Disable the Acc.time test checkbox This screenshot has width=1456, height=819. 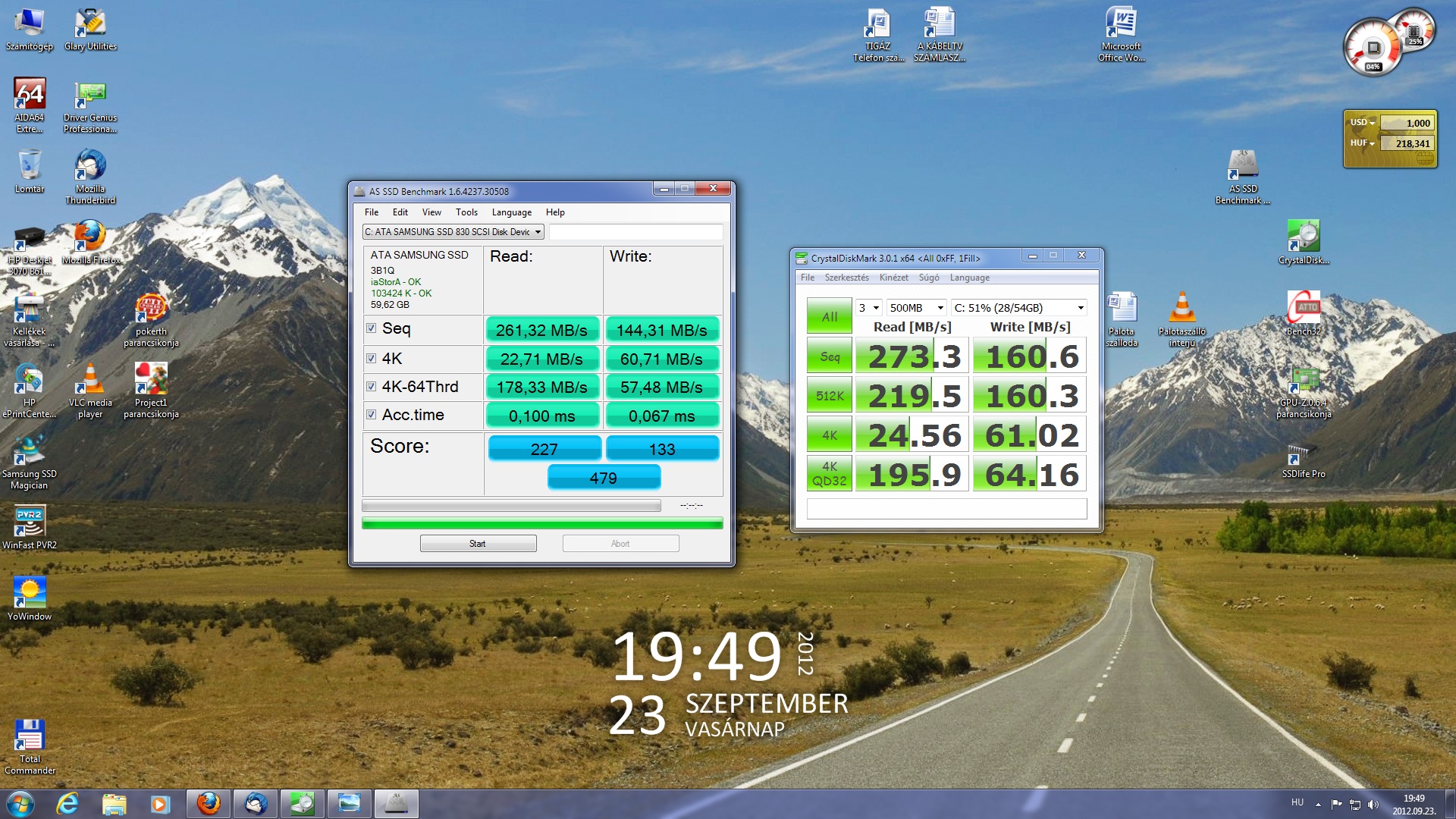click(372, 415)
